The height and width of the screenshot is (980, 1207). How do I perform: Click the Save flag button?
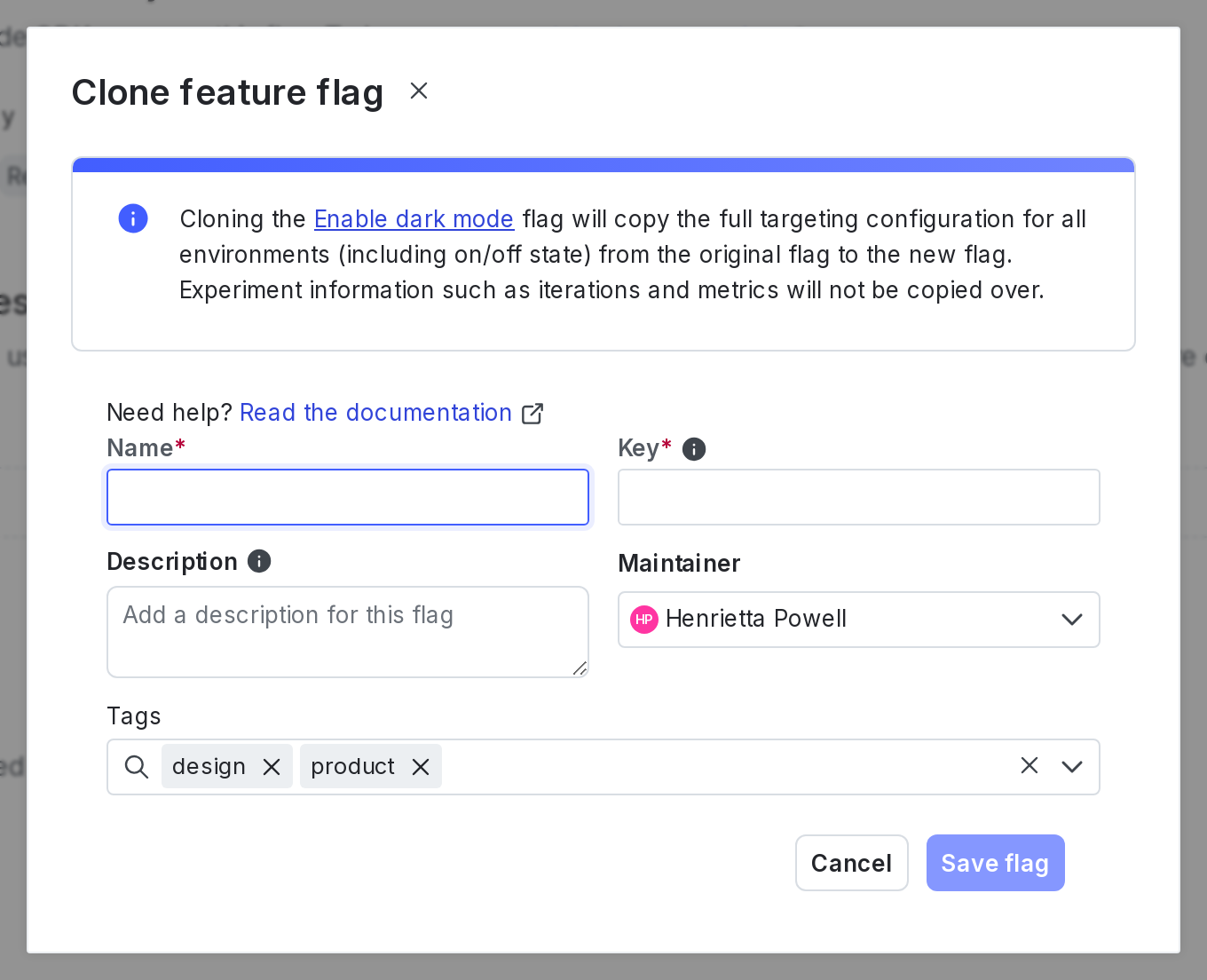point(995,862)
